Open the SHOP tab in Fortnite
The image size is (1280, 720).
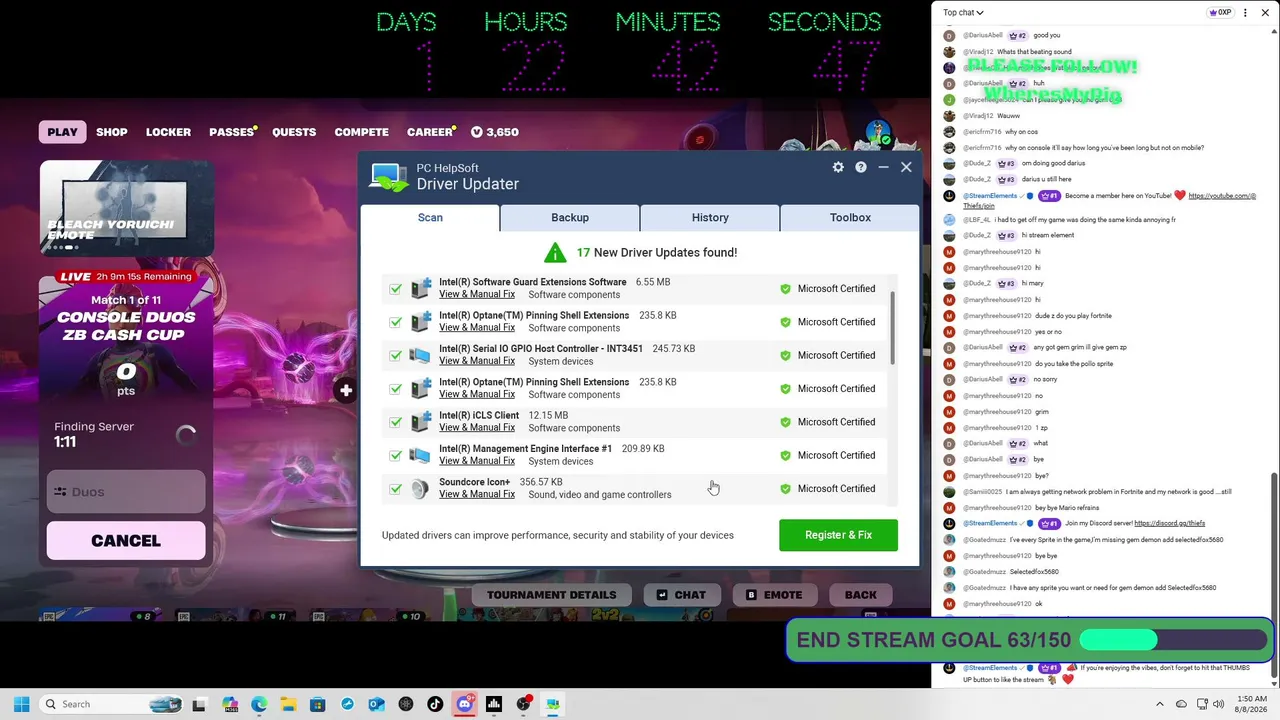(112, 132)
